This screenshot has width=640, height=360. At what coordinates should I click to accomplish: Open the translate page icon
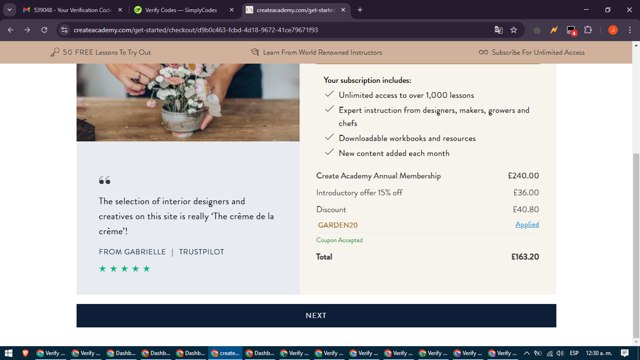pyautogui.click(x=498, y=30)
